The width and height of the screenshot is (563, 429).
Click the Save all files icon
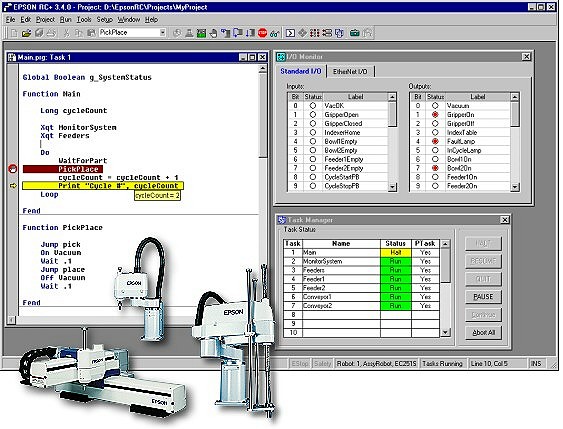39,33
